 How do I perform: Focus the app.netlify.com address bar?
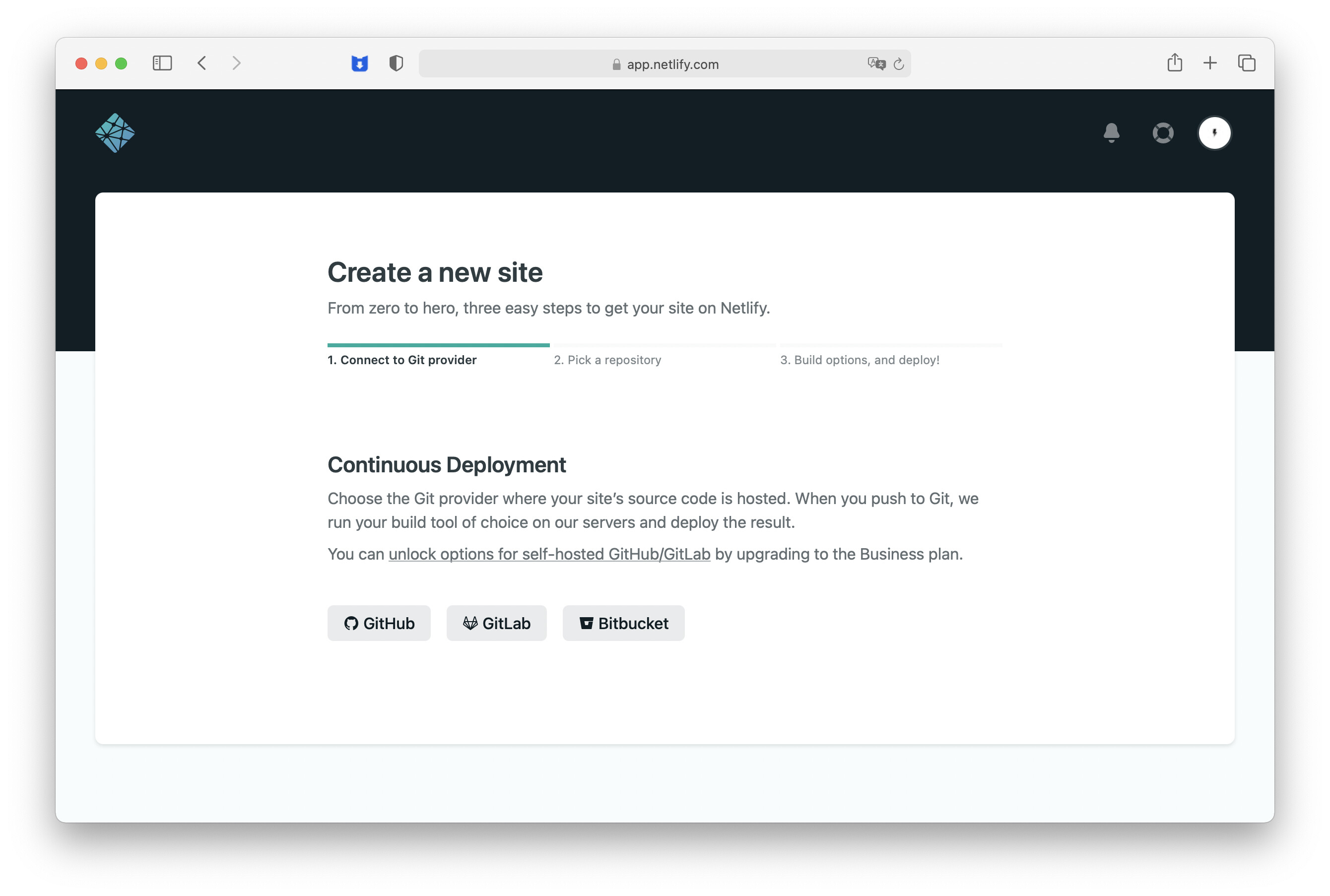[665, 64]
